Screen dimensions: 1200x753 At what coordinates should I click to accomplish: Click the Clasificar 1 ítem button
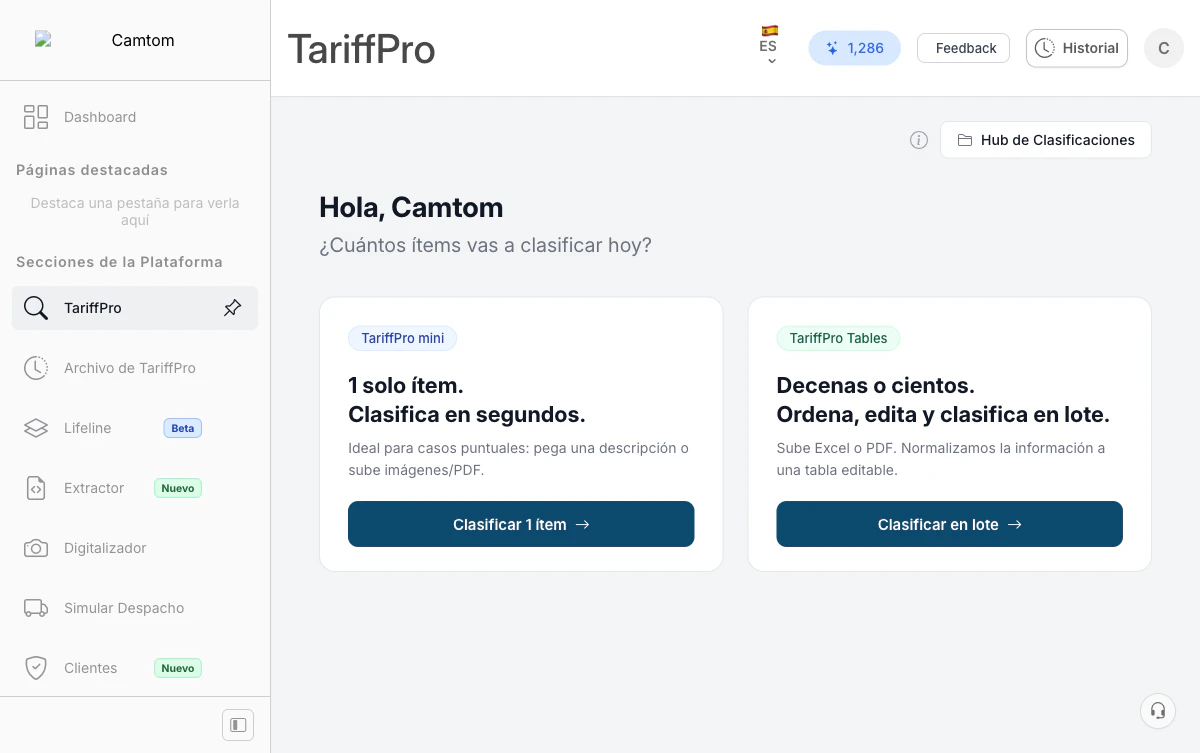click(x=520, y=524)
